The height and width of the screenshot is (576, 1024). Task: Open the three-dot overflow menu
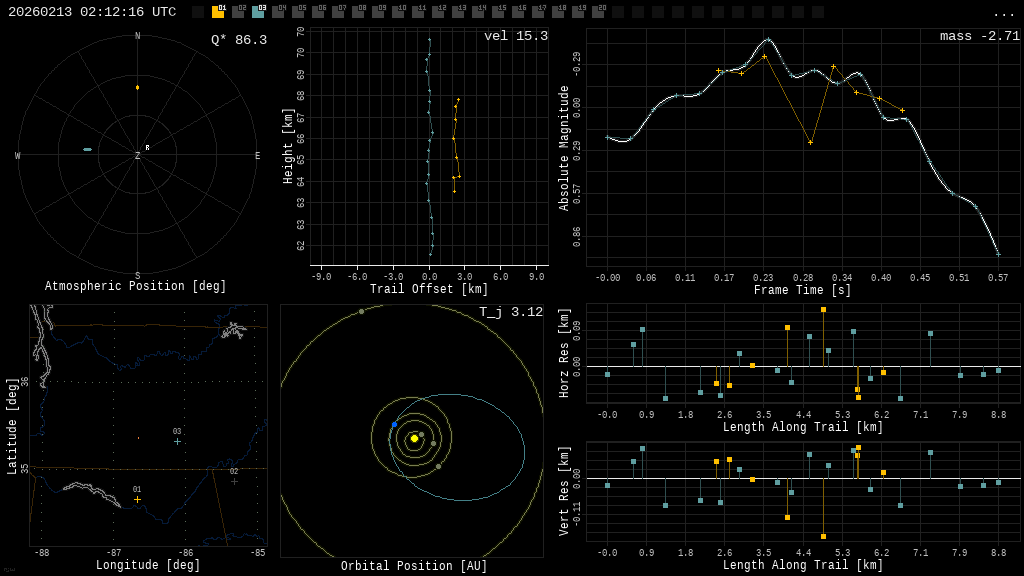[x=1003, y=13]
